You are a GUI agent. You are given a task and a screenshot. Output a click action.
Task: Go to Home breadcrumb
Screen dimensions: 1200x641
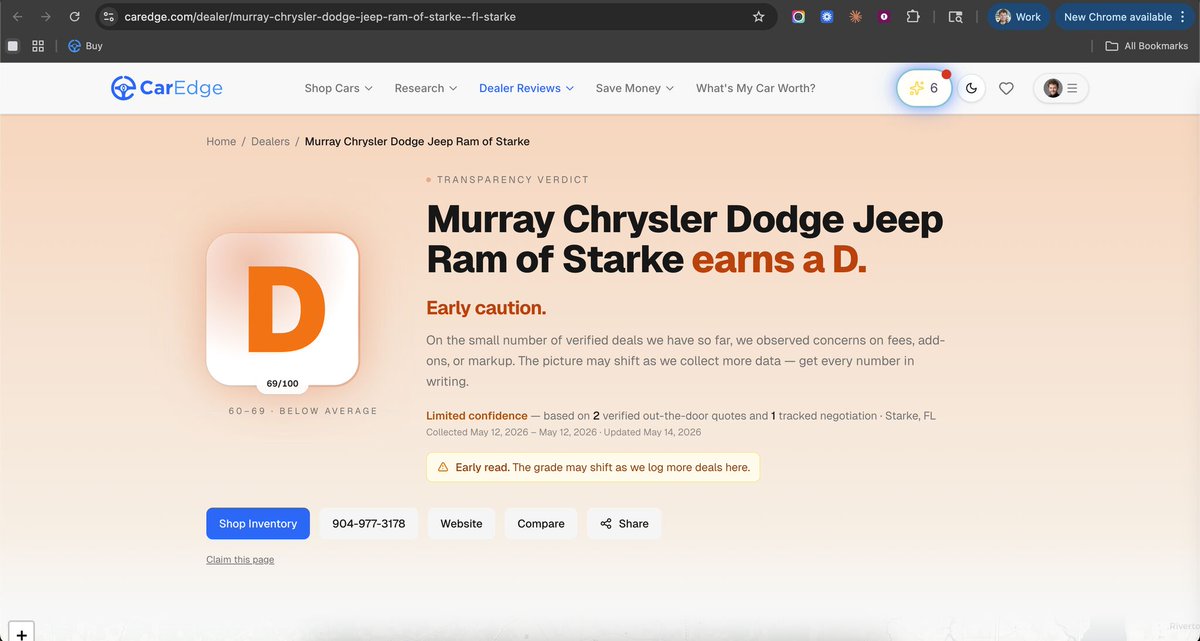(221, 142)
